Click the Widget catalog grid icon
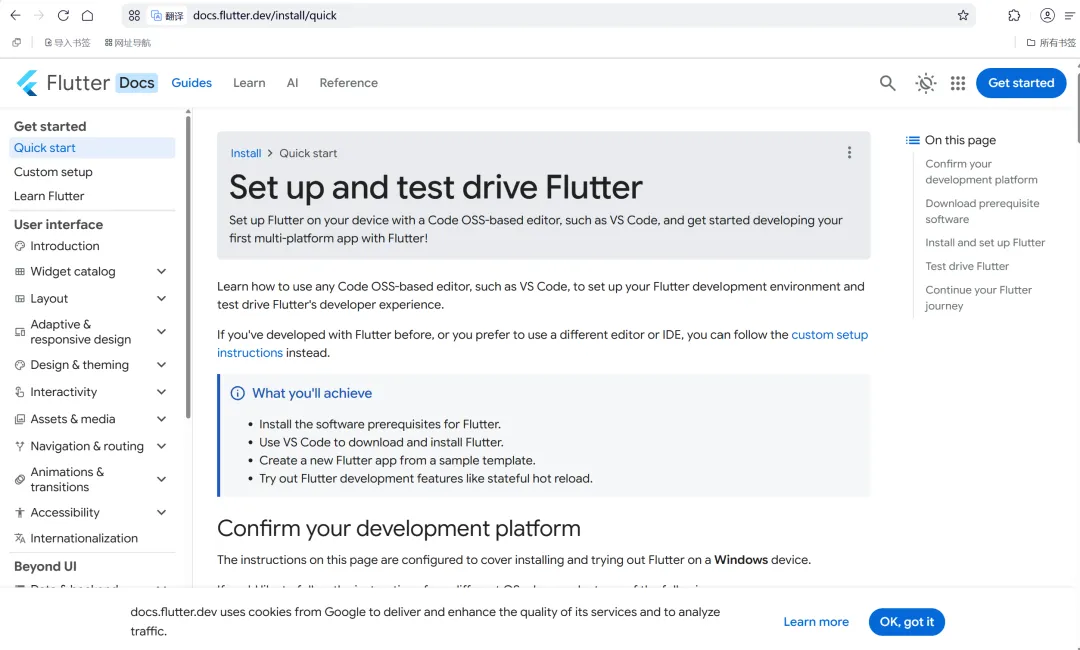Image resolution: width=1080 pixels, height=650 pixels. coord(20,271)
